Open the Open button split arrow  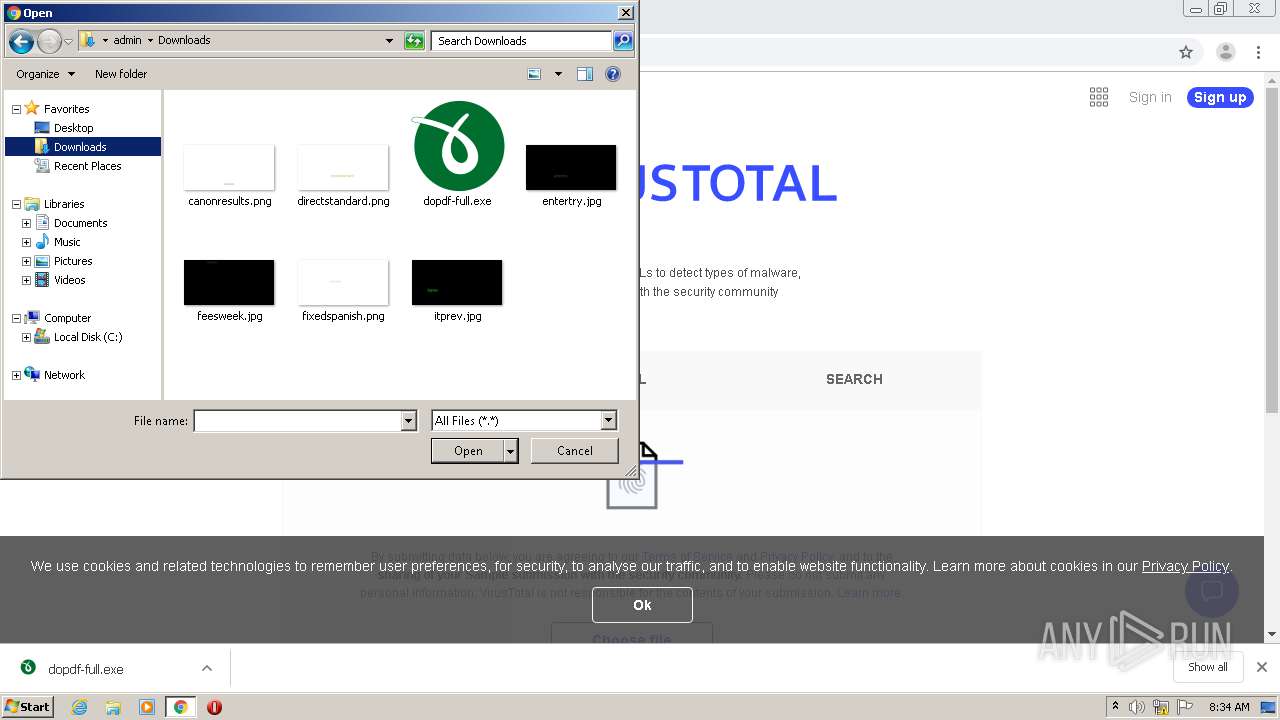pos(511,451)
